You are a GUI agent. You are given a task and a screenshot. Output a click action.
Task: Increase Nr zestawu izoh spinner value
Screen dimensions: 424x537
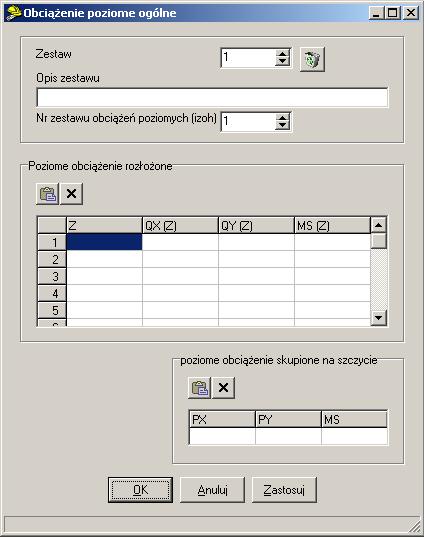282,117
